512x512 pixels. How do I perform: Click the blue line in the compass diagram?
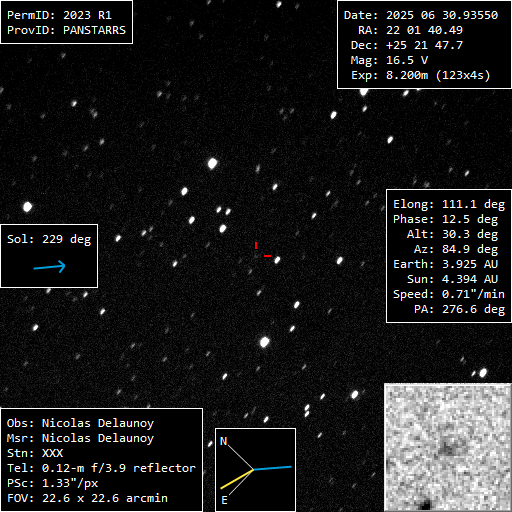[273, 468]
